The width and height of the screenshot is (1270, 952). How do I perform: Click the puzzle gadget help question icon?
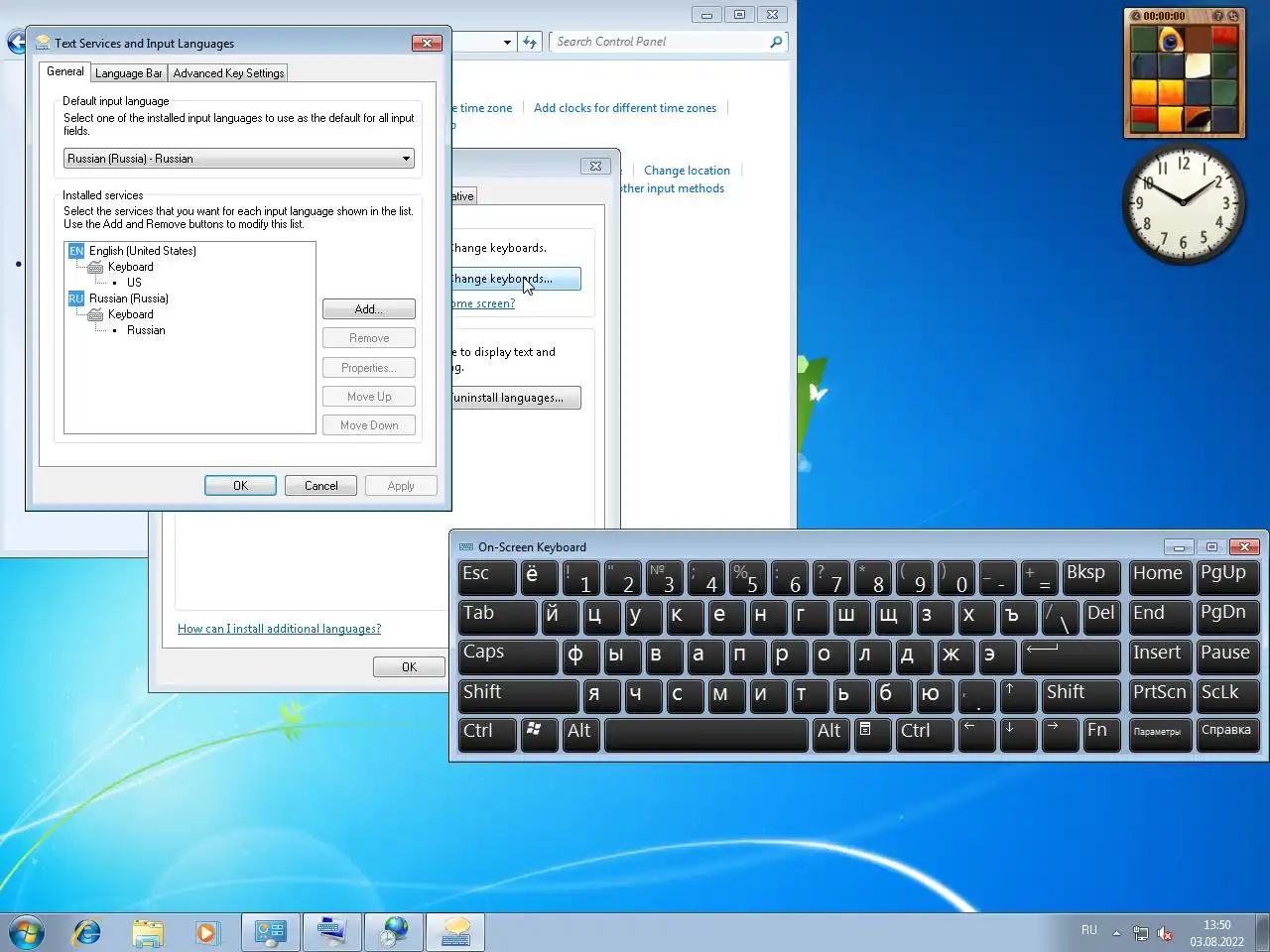point(1218,16)
